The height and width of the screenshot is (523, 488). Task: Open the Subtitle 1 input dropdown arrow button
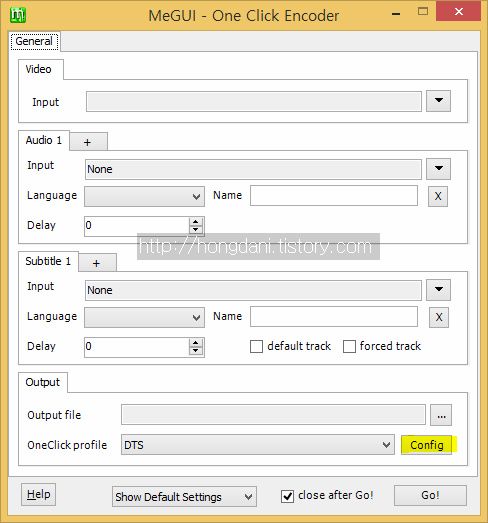pos(439,290)
